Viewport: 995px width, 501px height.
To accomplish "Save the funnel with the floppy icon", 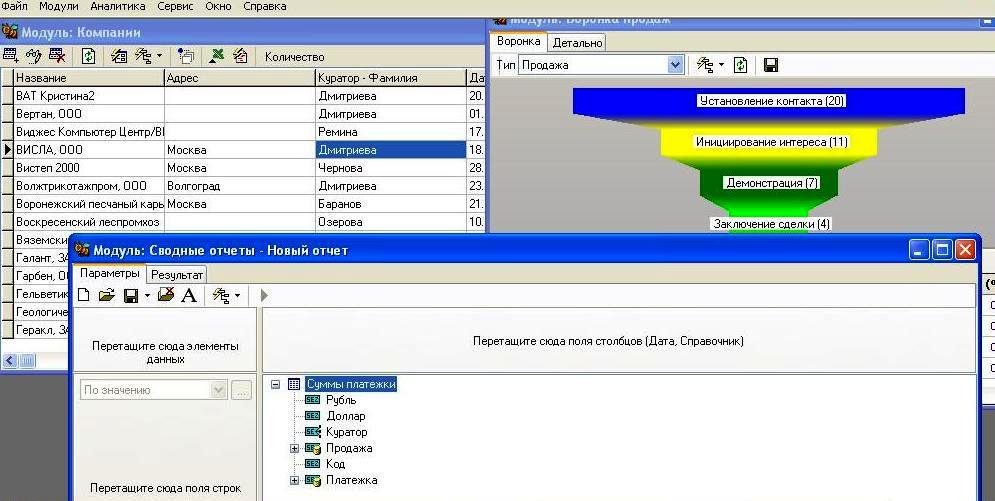I will 770,65.
